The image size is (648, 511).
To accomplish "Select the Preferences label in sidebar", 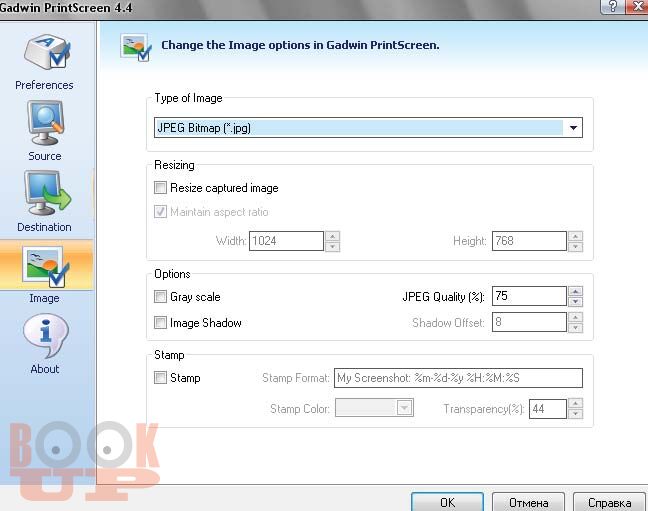I will click(44, 85).
